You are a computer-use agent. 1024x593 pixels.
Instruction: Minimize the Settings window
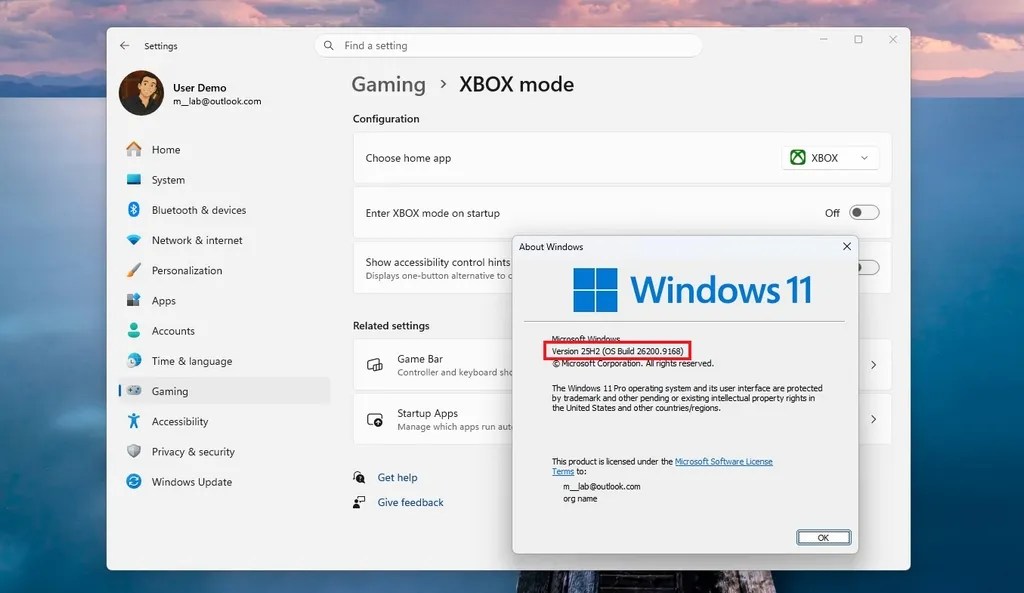pyautogui.click(x=824, y=39)
